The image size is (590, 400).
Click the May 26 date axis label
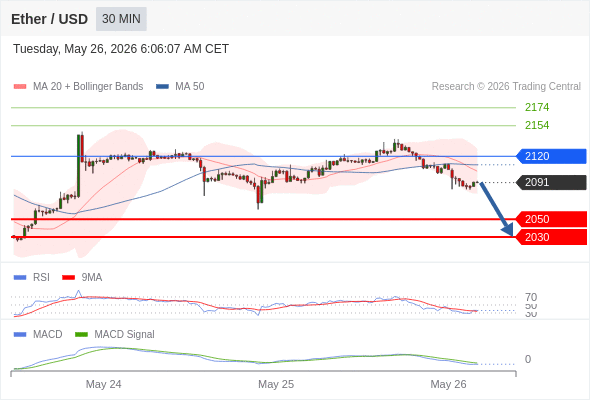[448, 384]
